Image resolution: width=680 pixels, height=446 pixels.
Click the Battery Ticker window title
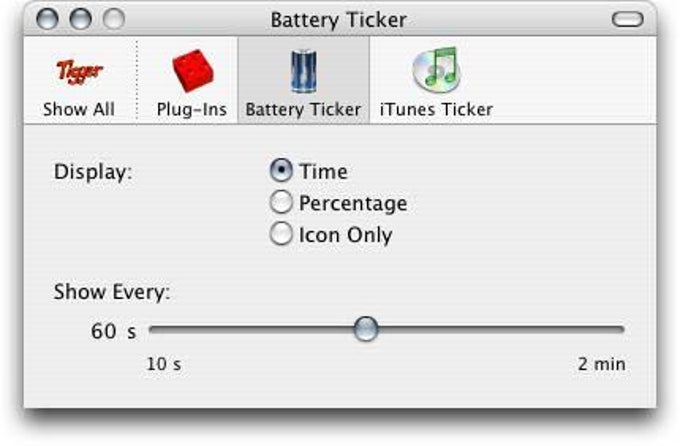click(x=338, y=19)
